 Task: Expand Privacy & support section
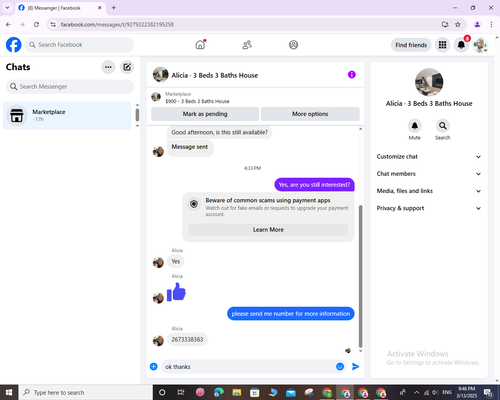pyautogui.click(x=429, y=208)
